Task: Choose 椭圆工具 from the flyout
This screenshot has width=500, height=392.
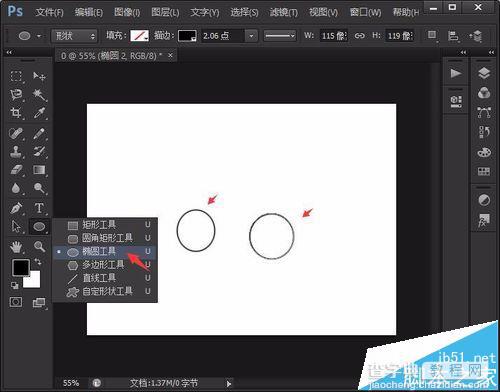Action: 105,251
